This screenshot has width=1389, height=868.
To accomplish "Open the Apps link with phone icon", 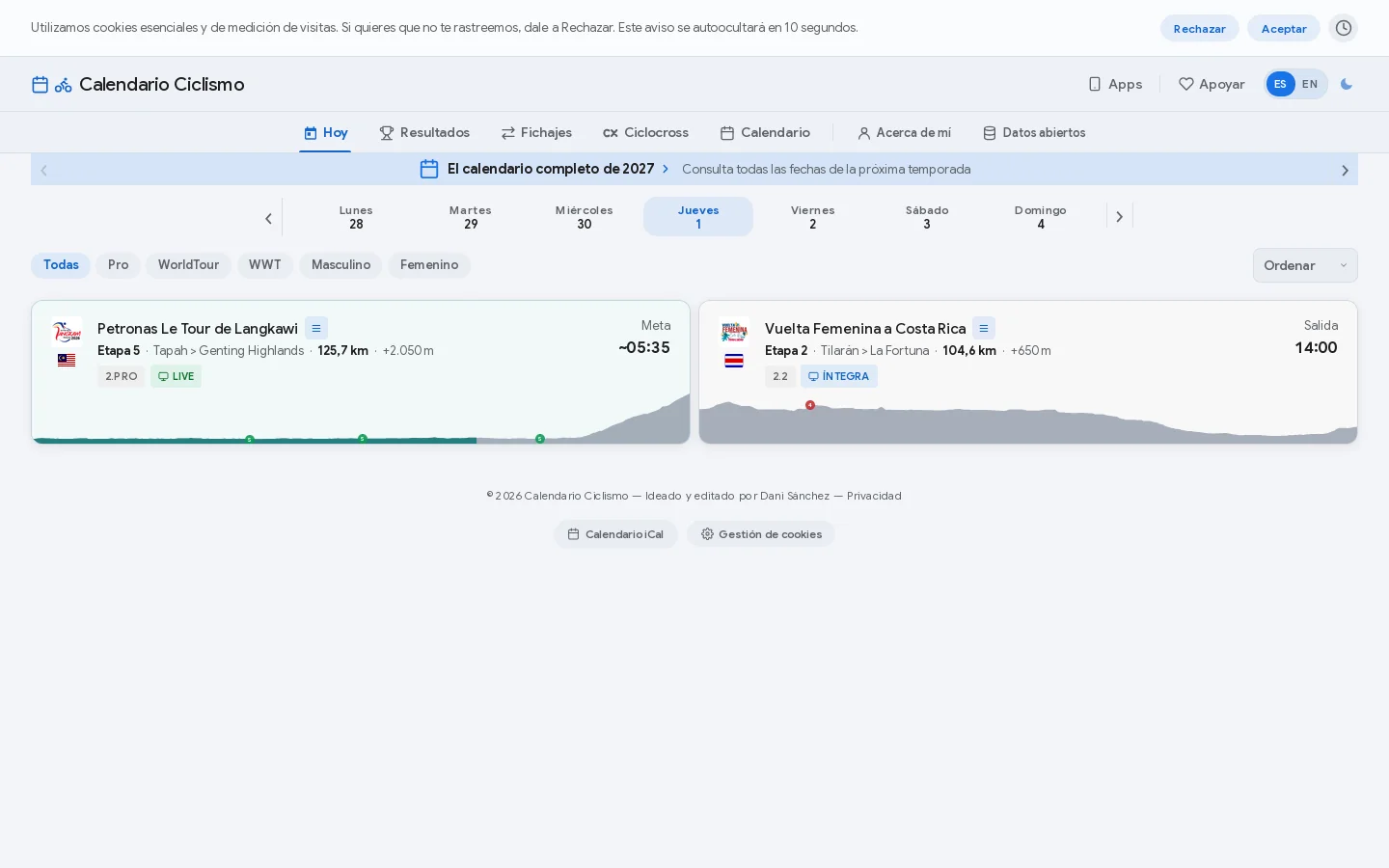I will click(1115, 84).
